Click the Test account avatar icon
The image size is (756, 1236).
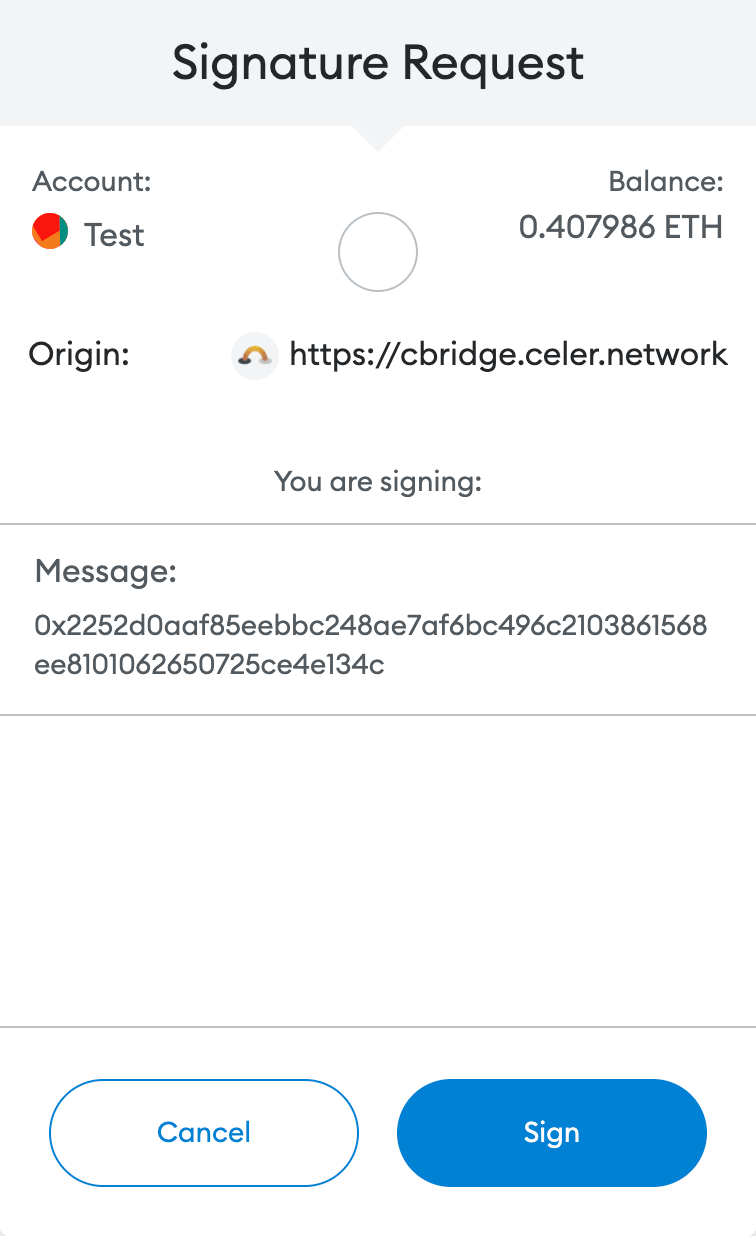point(50,232)
